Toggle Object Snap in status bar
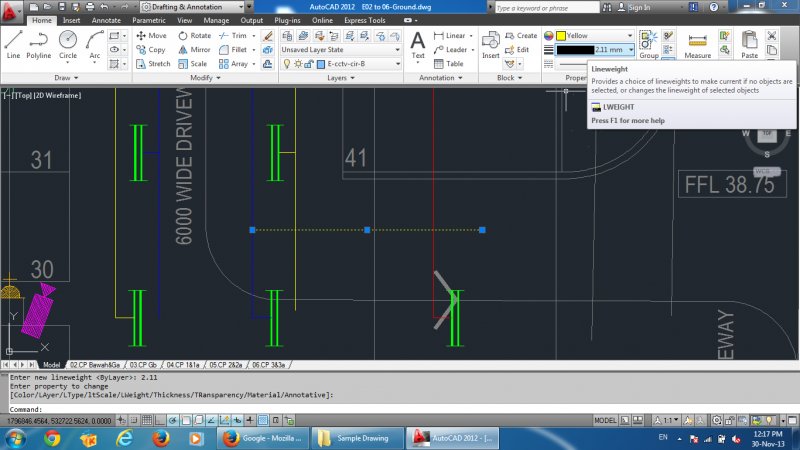The height and width of the screenshot is (450, 800). point(186,420)
